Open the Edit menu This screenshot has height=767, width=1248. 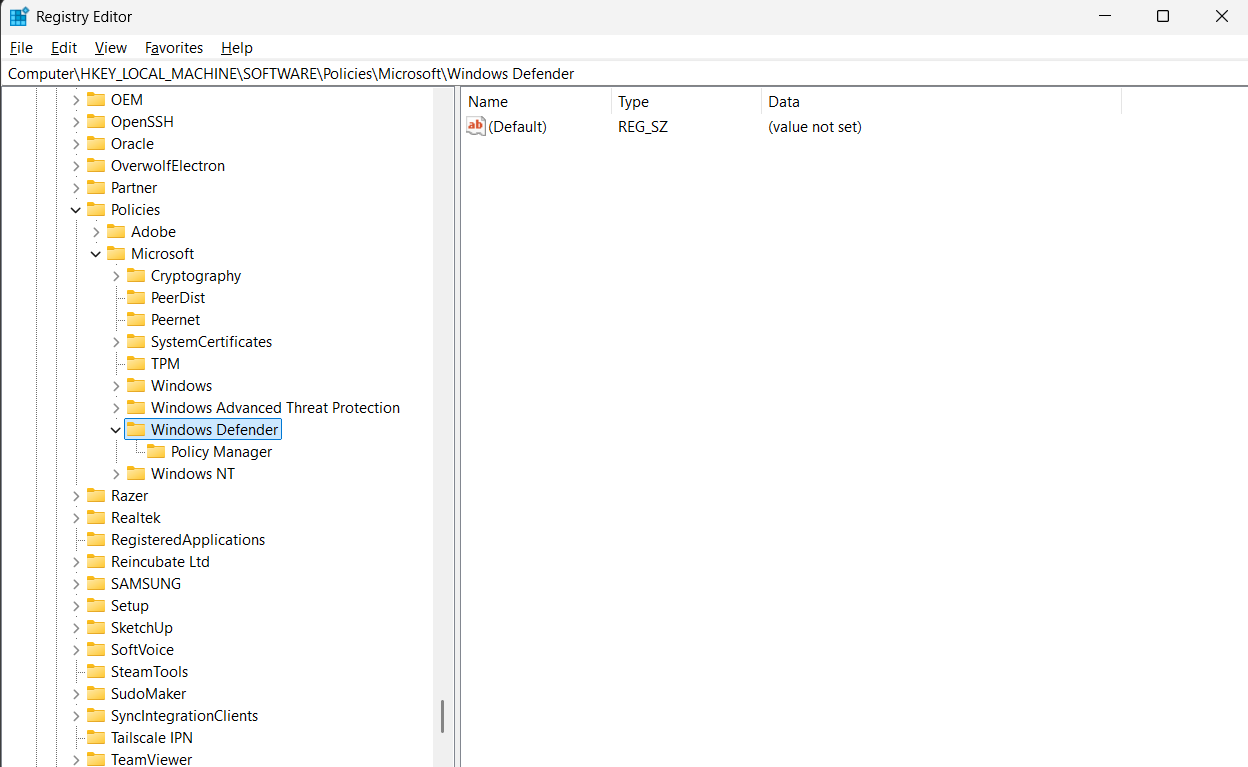tap(64, 48)
